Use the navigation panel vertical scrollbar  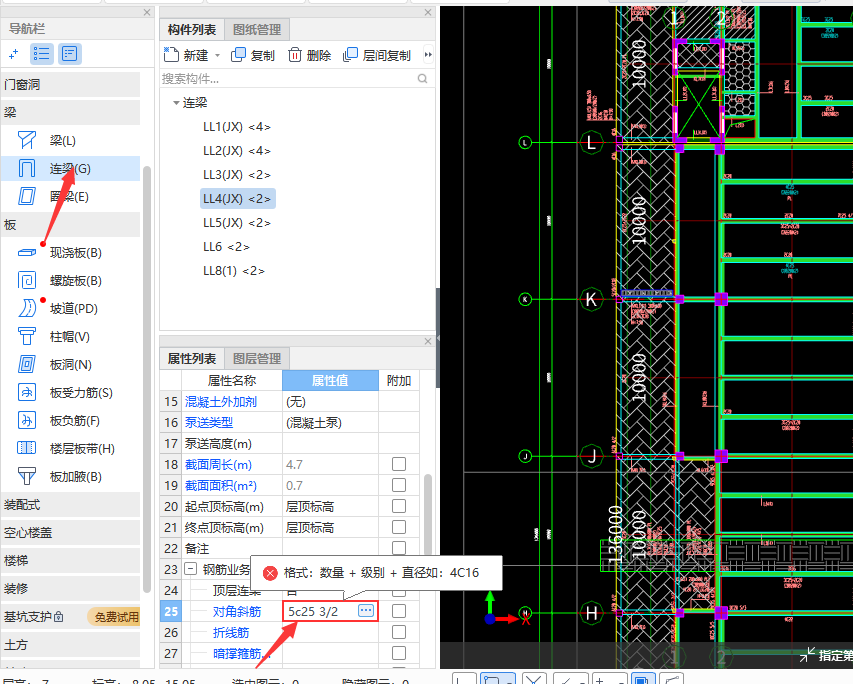click(x=146, y=379)
